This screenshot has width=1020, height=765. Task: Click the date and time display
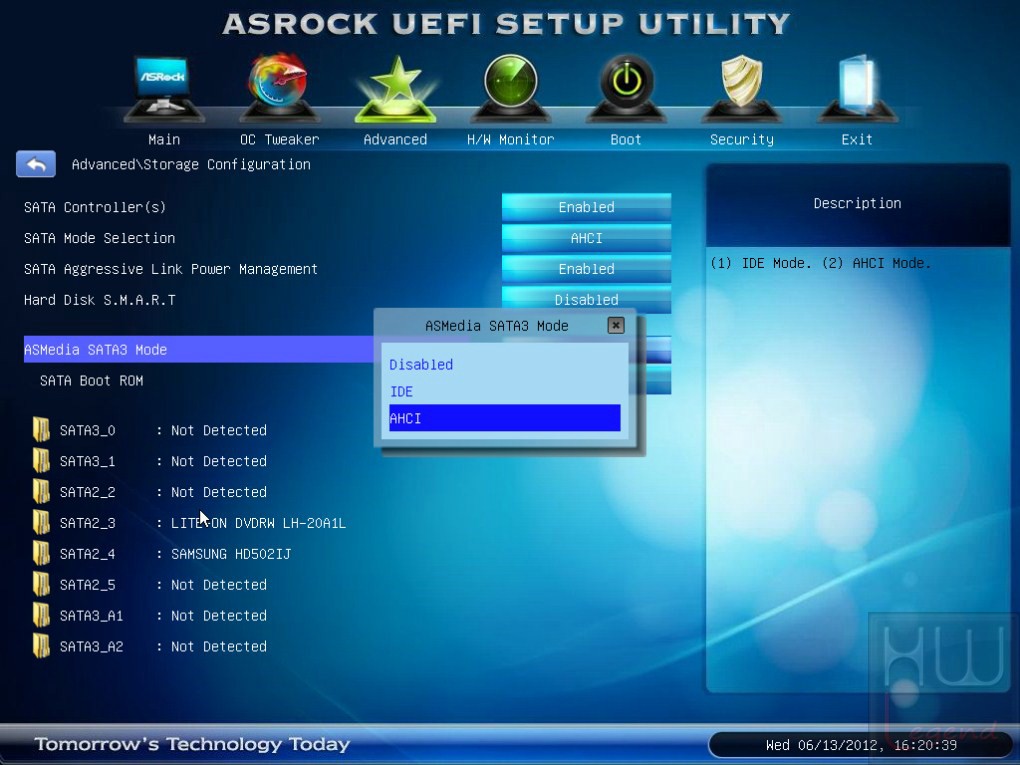click(861, 745)
